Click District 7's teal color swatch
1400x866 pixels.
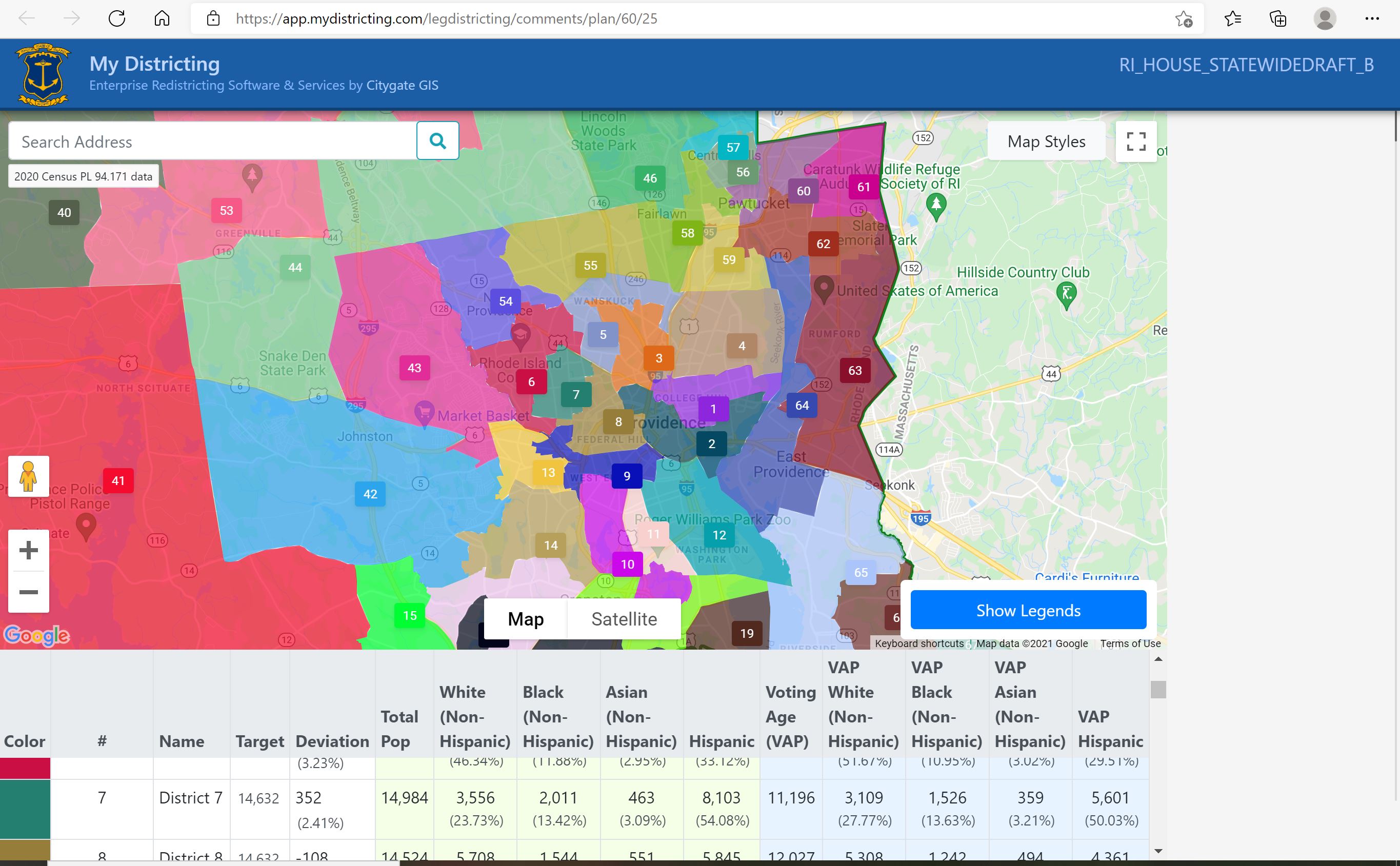(x=25, y=809)
